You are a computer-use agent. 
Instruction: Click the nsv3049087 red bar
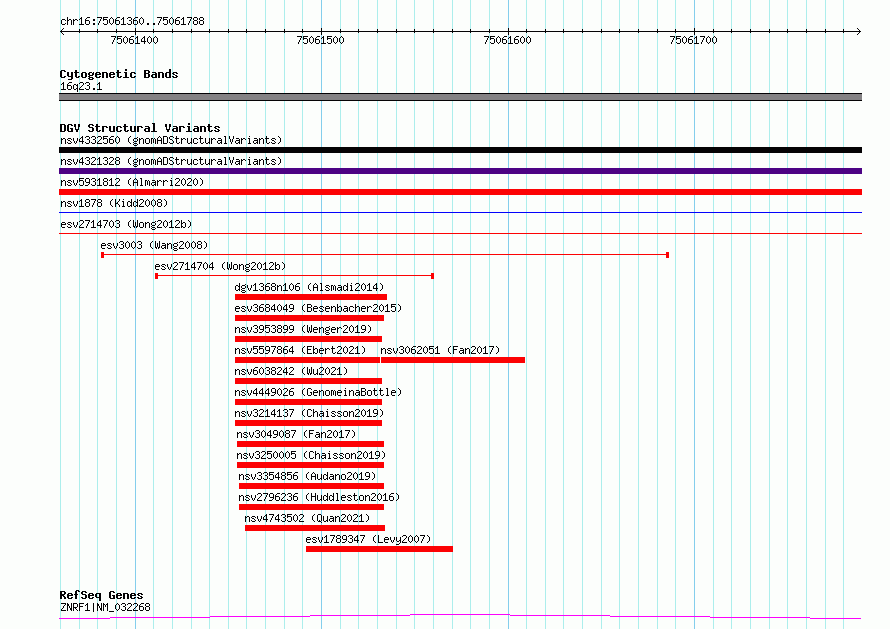tap(310, 444)
